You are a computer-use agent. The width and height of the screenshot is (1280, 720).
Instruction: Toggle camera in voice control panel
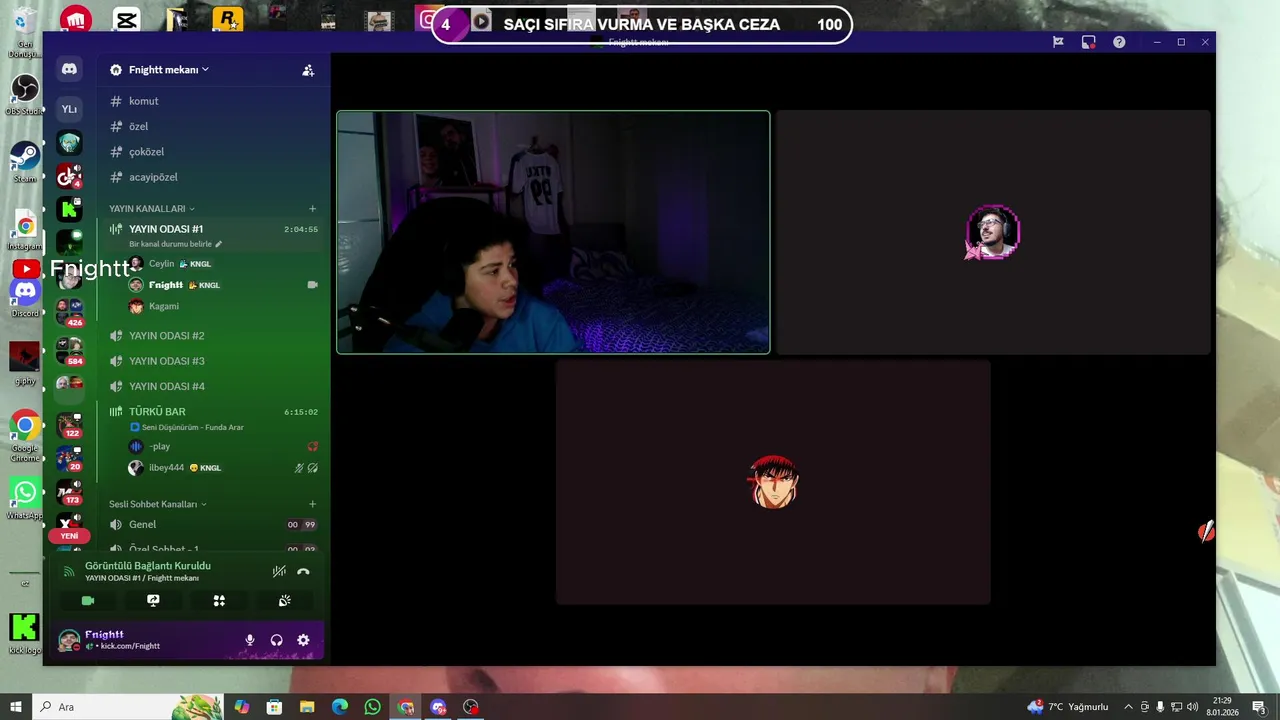88,600
